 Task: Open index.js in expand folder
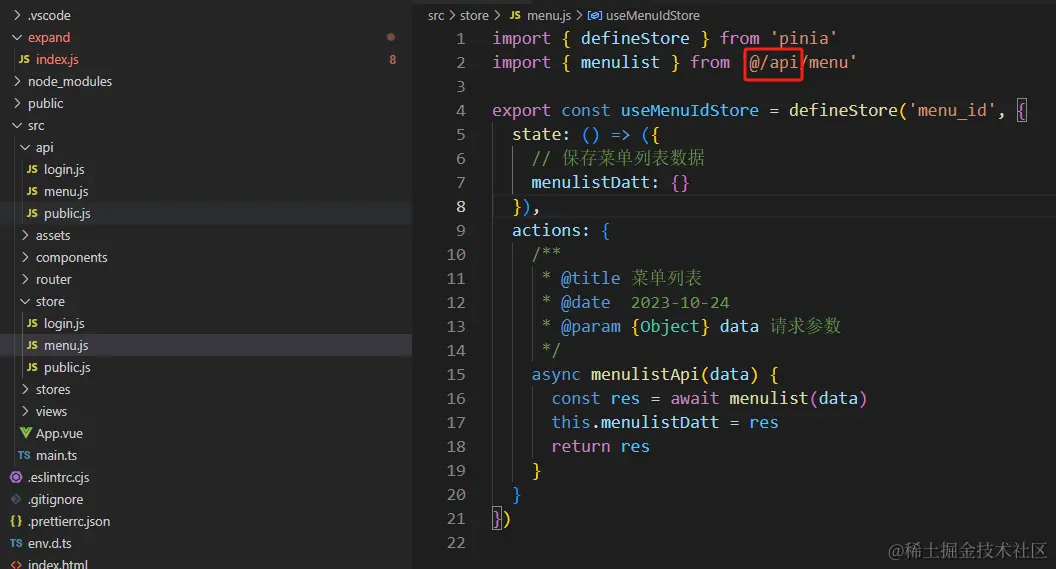(57, 59)
